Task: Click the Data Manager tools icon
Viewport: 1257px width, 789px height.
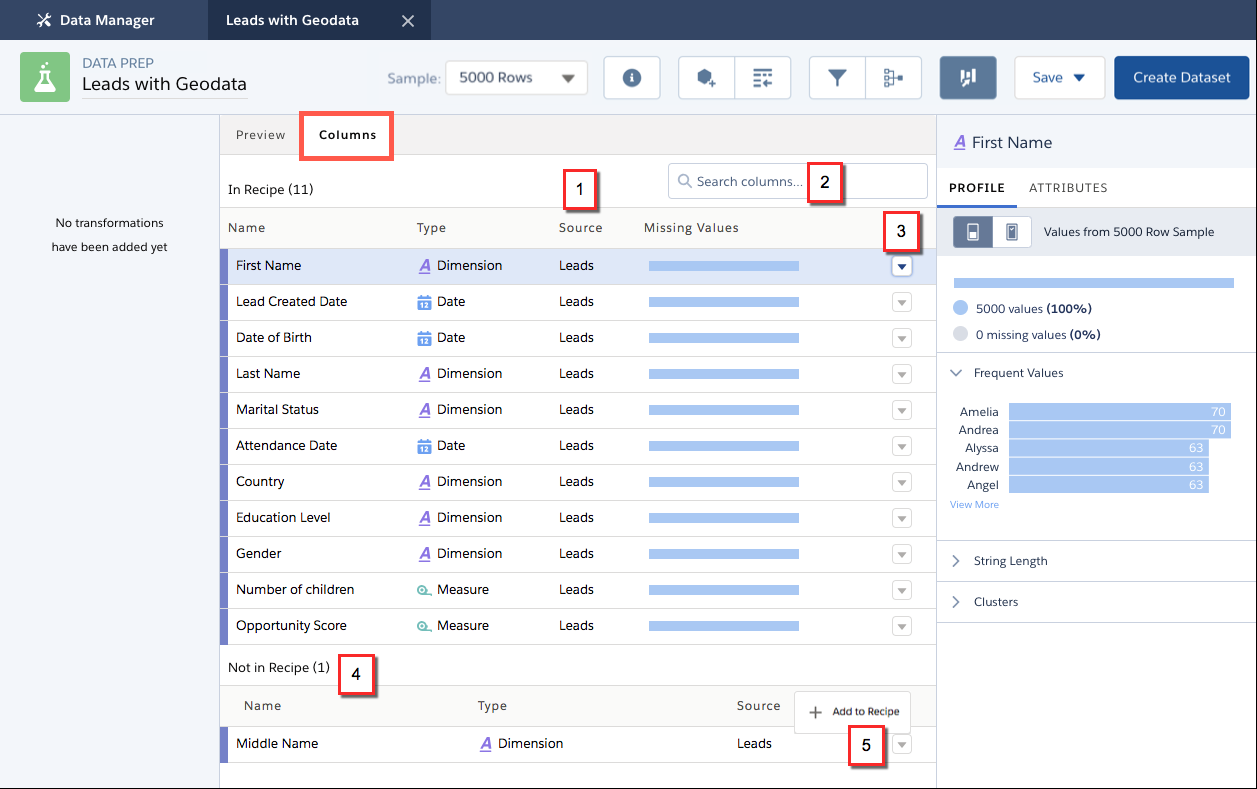Action: tap(43, 20)
